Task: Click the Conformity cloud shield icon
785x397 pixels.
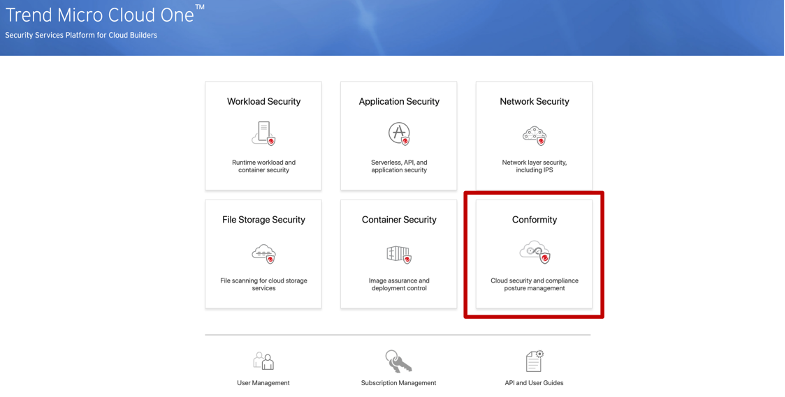Action: tap(535, 252)
